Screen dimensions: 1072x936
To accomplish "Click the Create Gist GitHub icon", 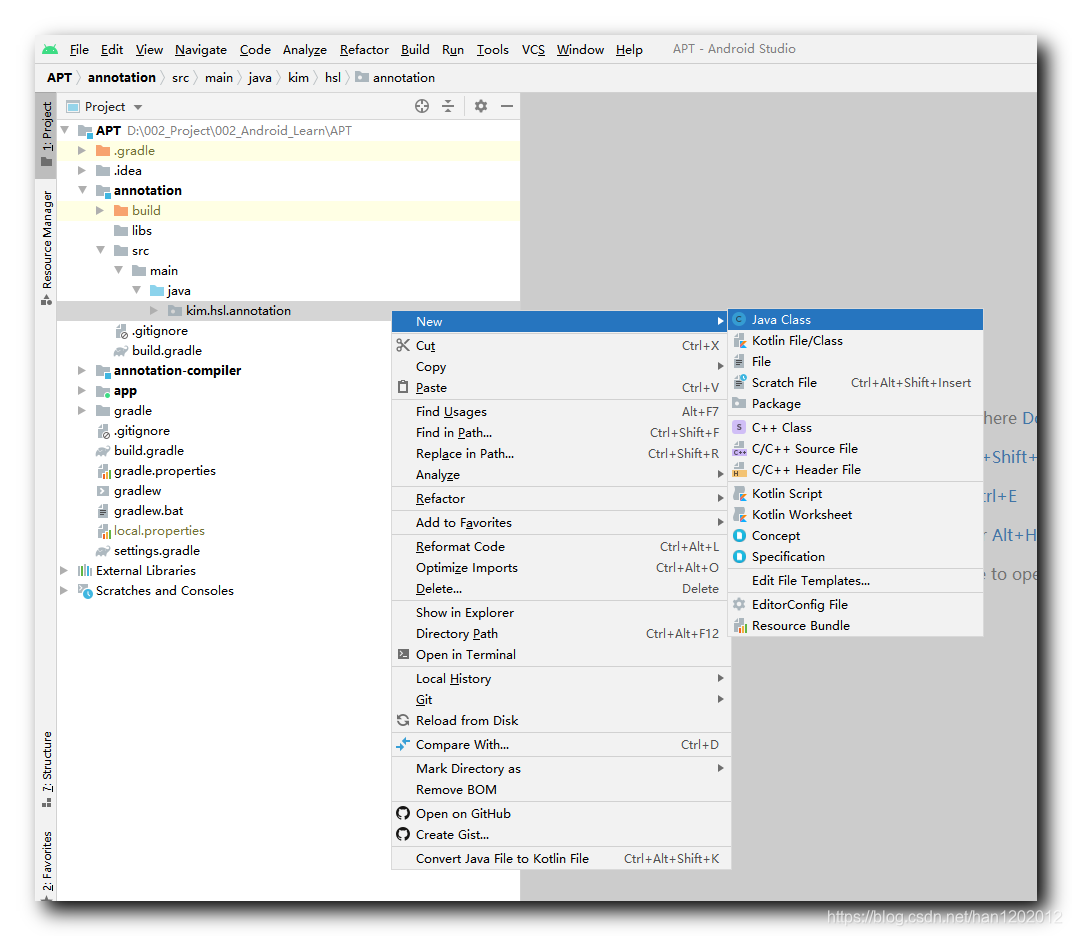I will point(403,834).
